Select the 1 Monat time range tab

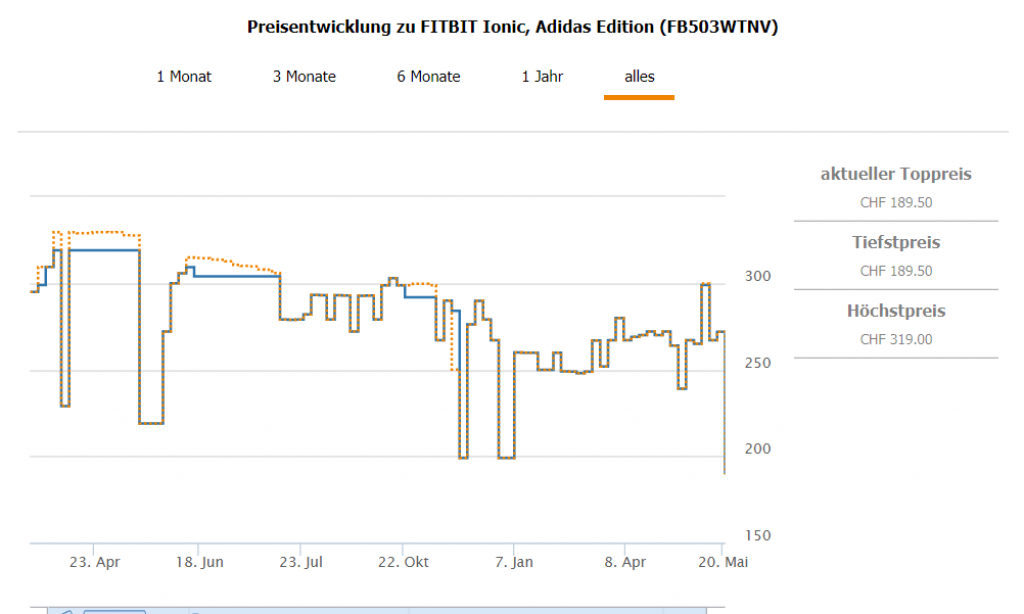(184, 76)
